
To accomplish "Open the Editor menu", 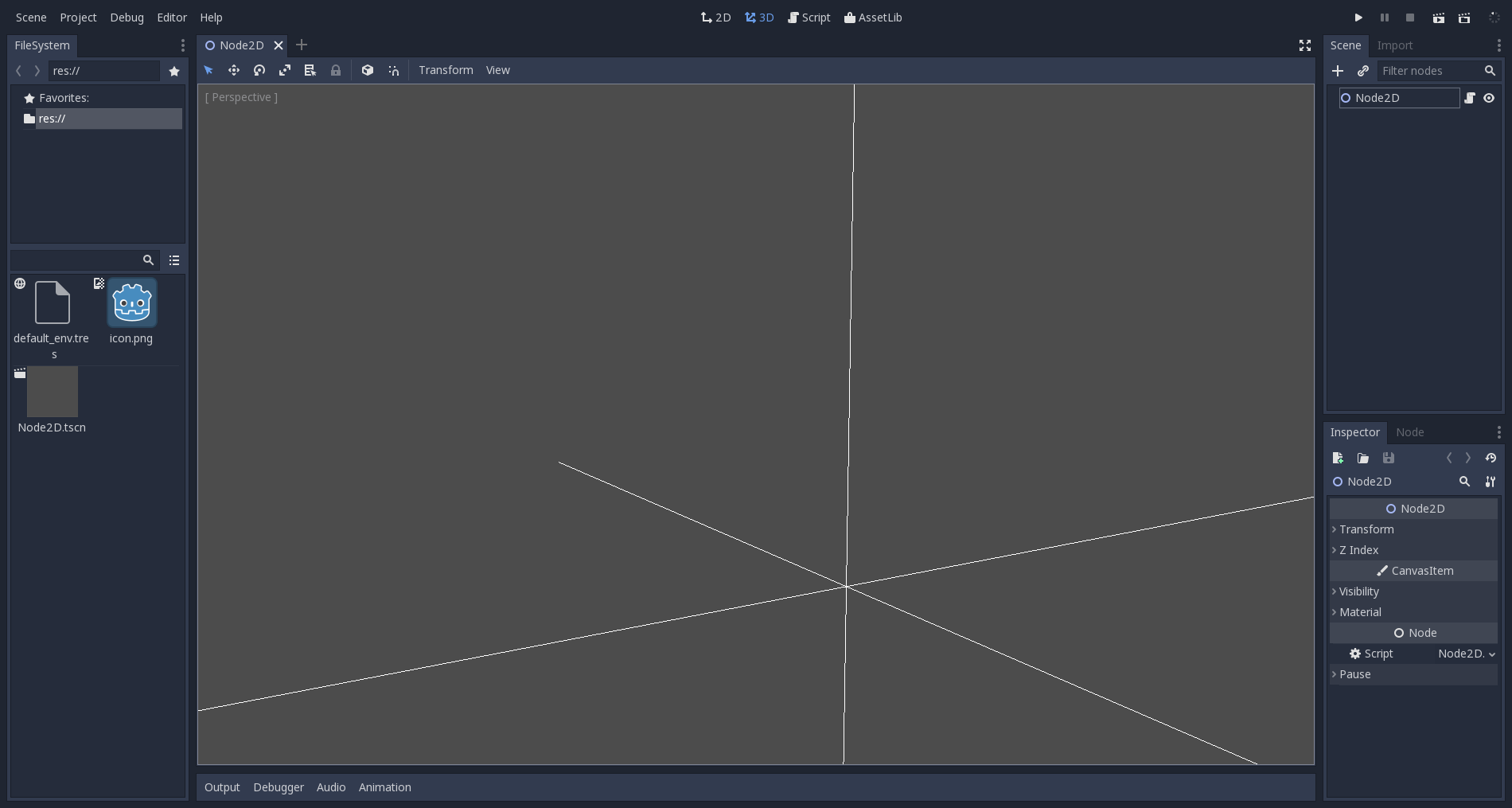I will tap(172, 18).
